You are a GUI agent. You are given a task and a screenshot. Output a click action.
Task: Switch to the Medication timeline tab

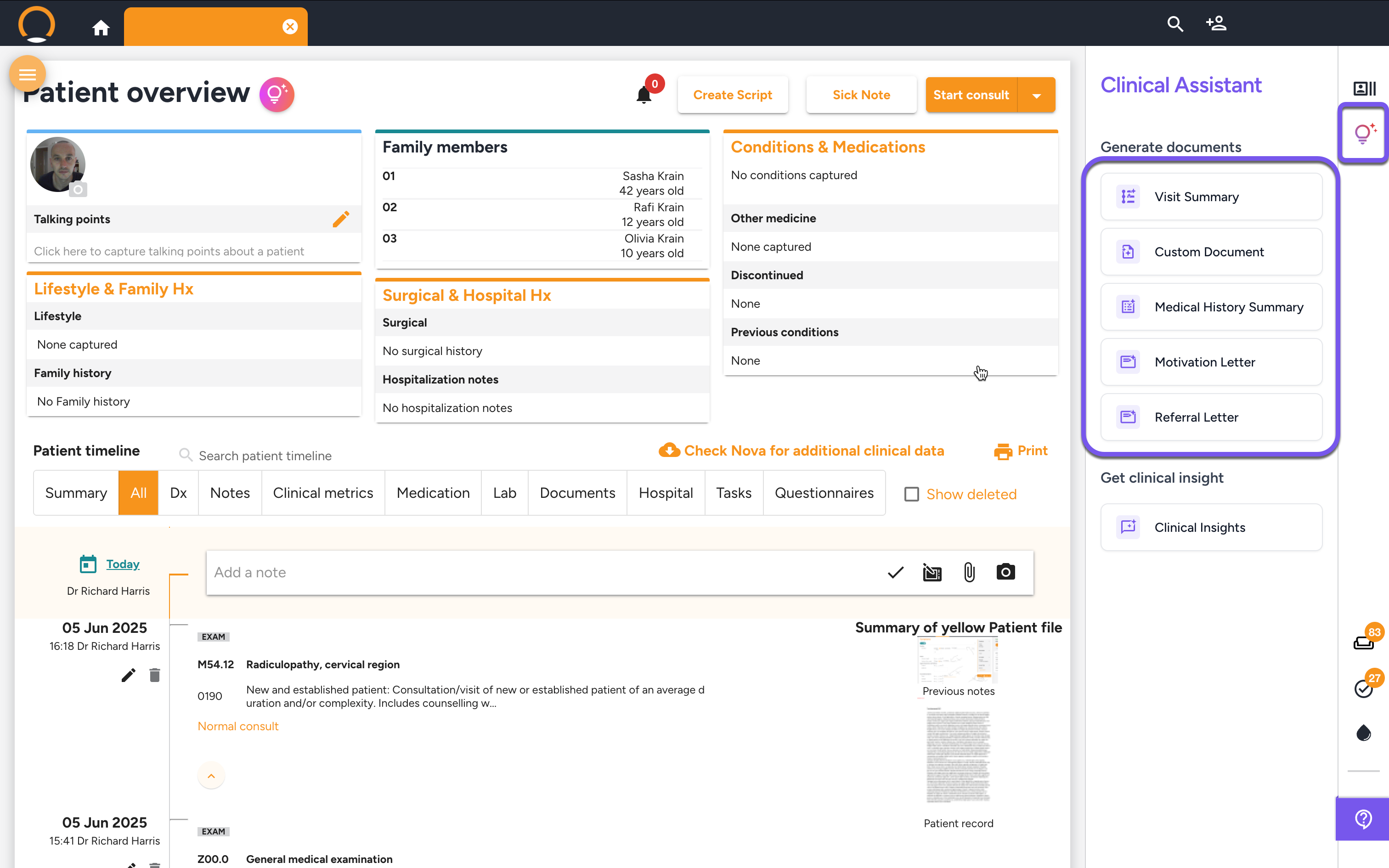433,493
